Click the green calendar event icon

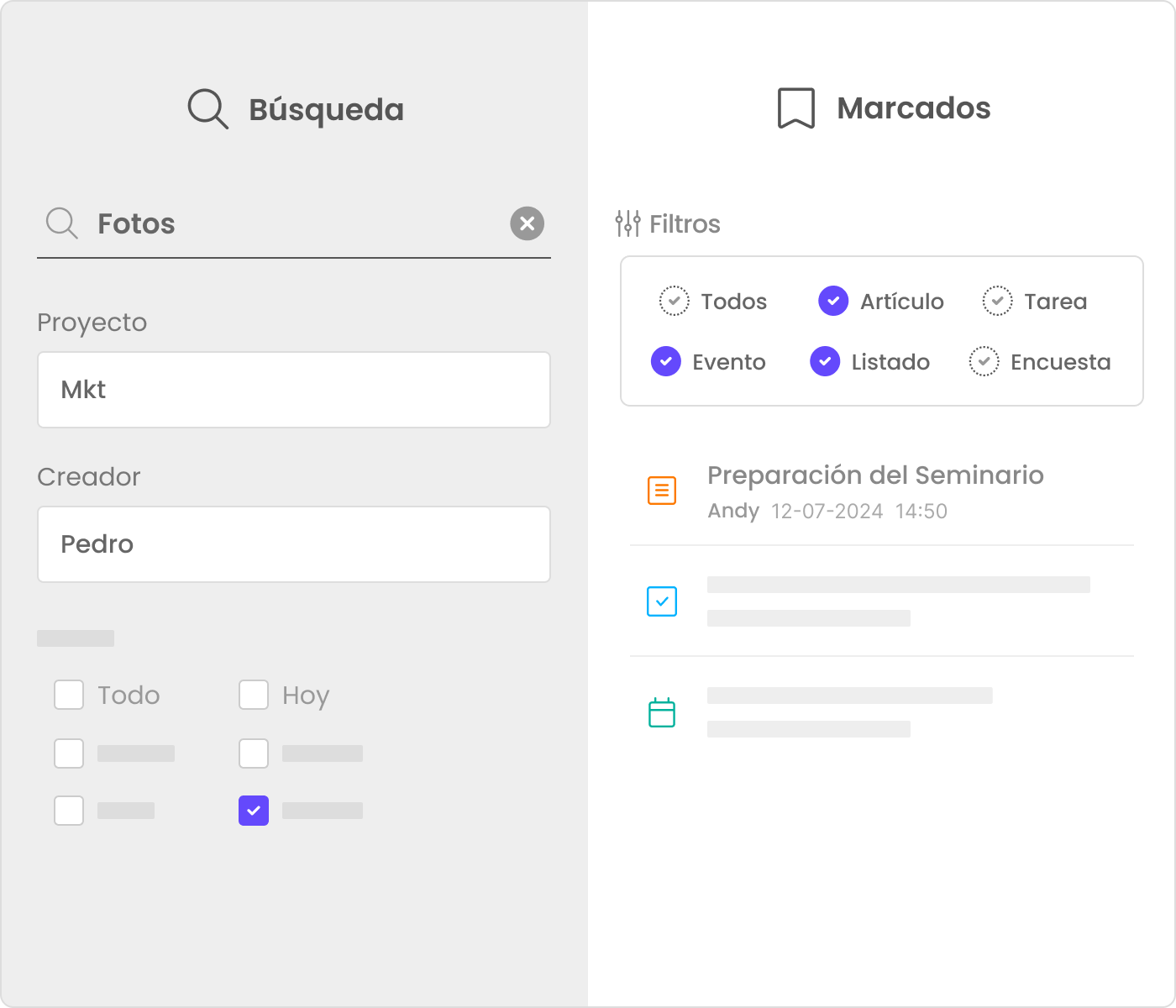coord(662,712)
